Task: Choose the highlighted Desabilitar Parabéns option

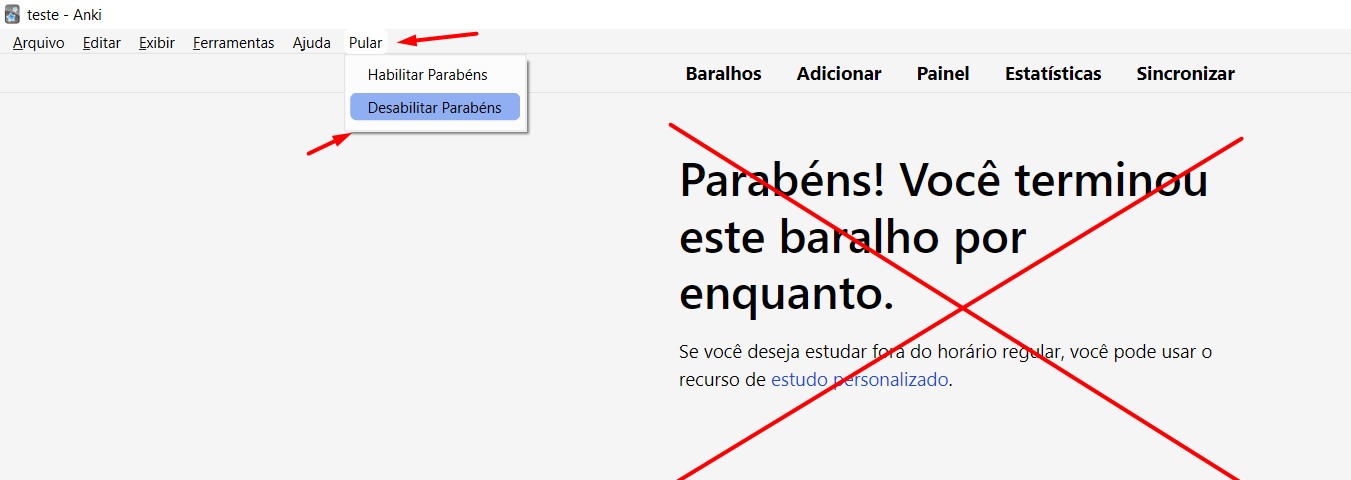Action: pos(434,107)
